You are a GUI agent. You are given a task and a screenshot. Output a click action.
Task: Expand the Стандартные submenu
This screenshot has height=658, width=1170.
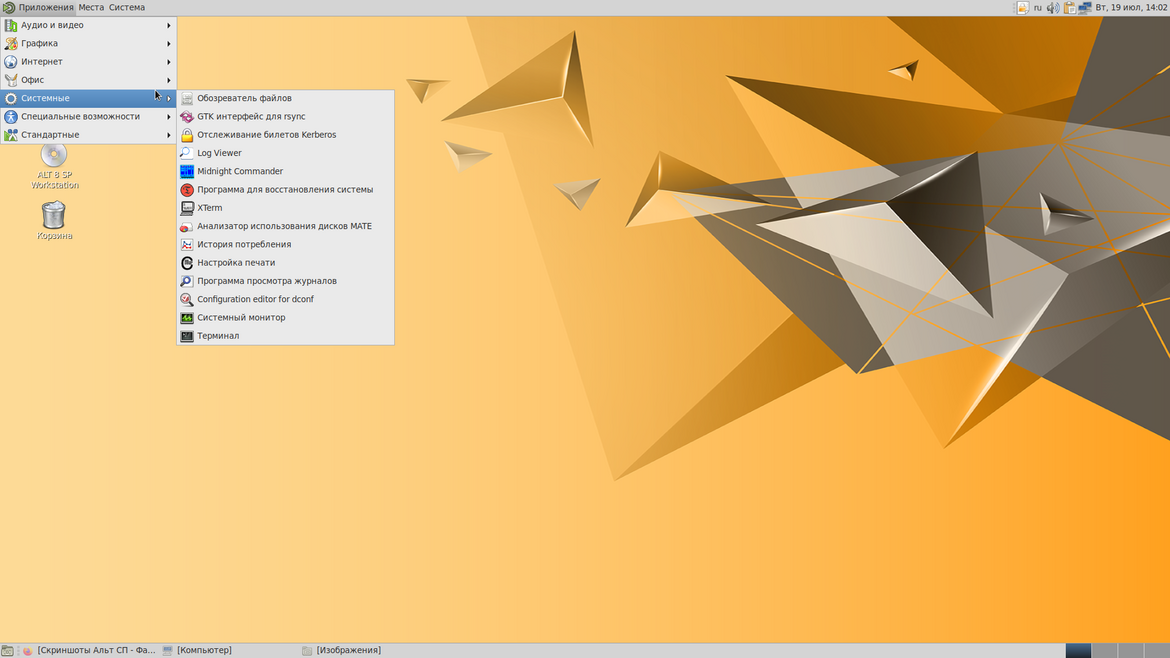pyautogui.click(x=88, y=135)
